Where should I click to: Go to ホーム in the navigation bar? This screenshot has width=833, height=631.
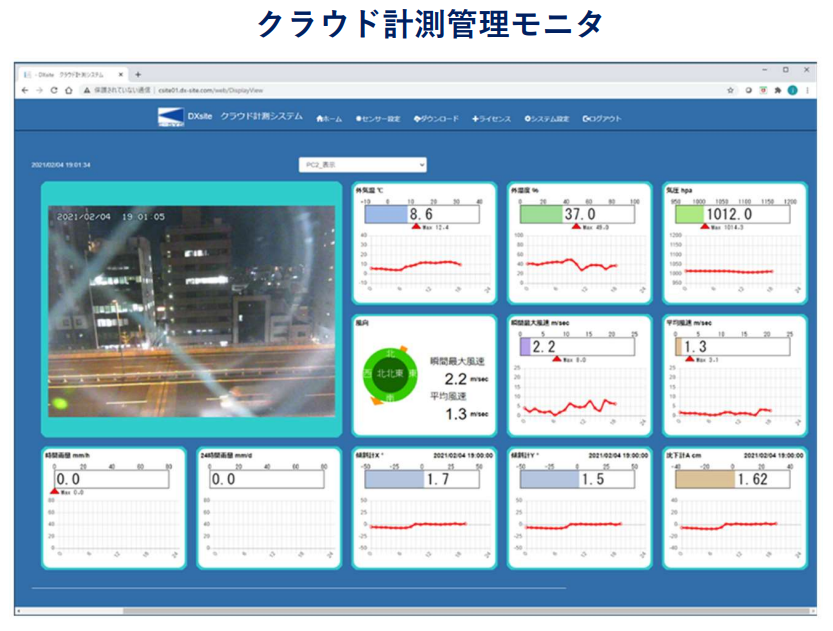tap(329, 119)
